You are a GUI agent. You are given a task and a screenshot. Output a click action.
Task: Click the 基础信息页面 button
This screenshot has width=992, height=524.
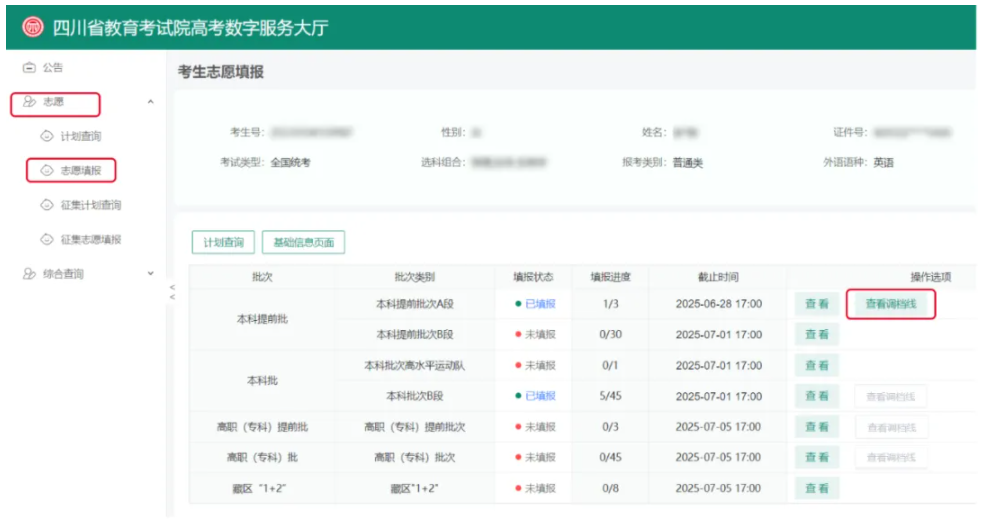pyautogui.click(x=303, y=242)
